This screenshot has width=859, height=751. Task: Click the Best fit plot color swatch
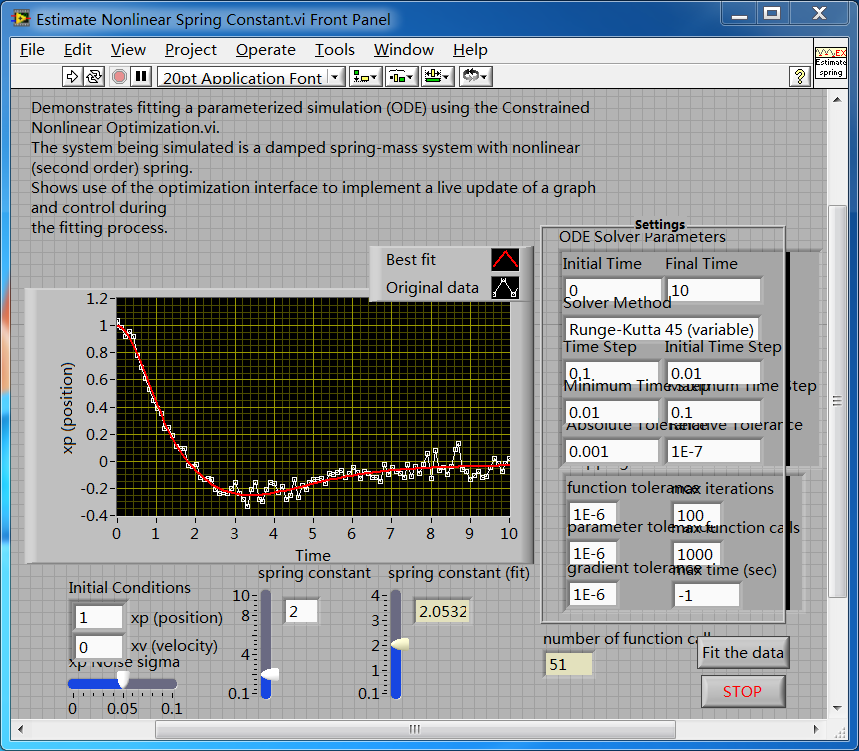click(505, 260)
